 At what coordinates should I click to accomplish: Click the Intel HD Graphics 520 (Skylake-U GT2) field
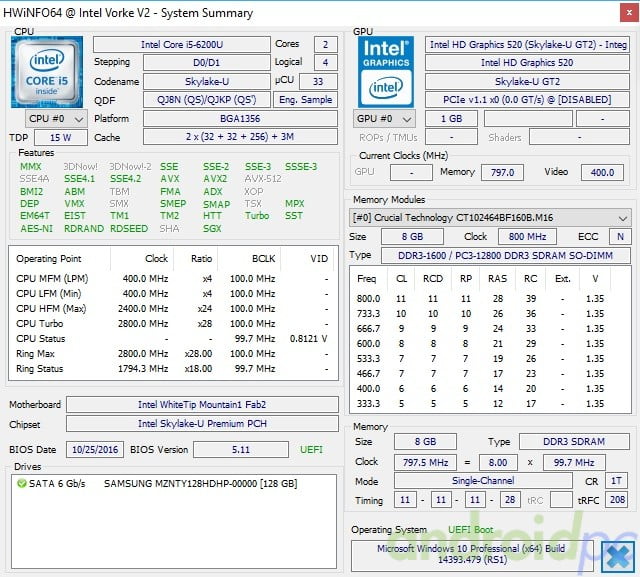527,44
